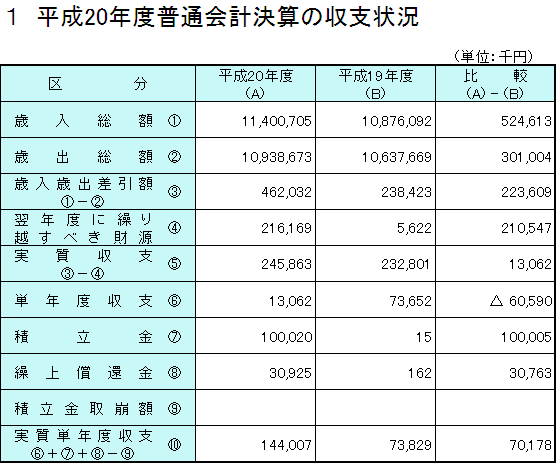This screenshot has height=463, width=556.
Task: Click the value 216,169
Action: click(287, 228)
